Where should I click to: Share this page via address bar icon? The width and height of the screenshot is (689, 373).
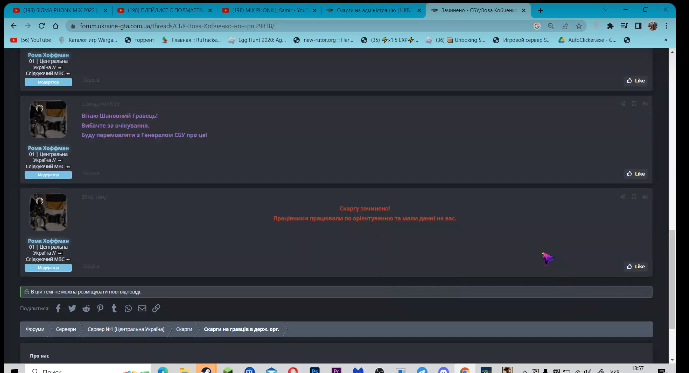565,26
